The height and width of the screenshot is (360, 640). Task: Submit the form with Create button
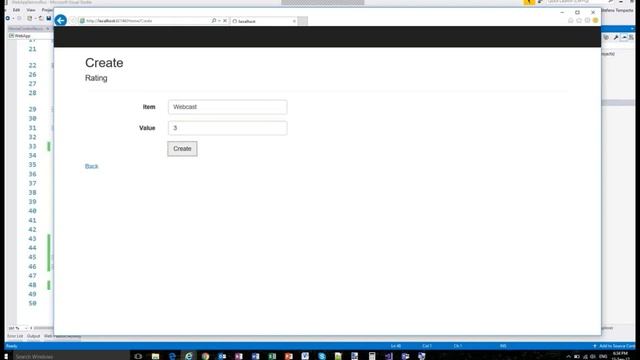click(x=182, y=149)
